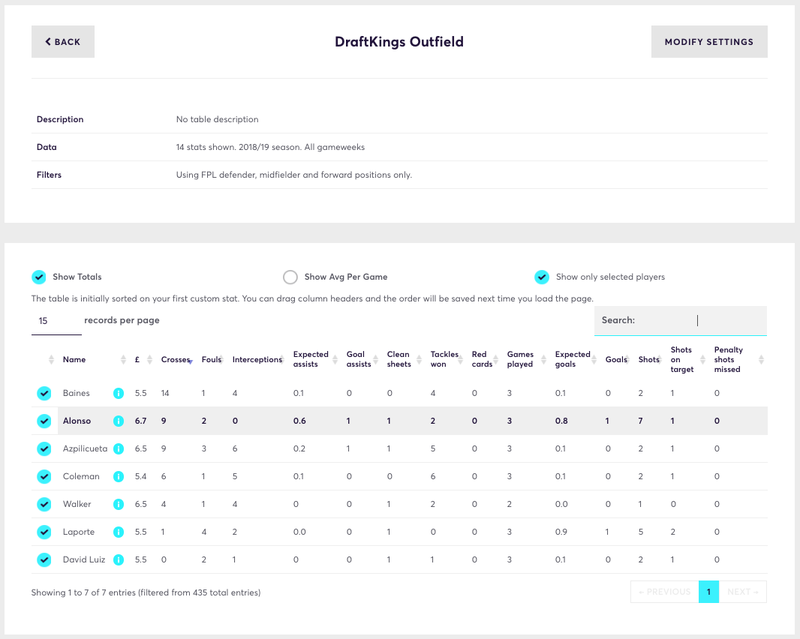Sort table by Red cards column
This screenshot has height=639, width=800.
coord(482,359)
